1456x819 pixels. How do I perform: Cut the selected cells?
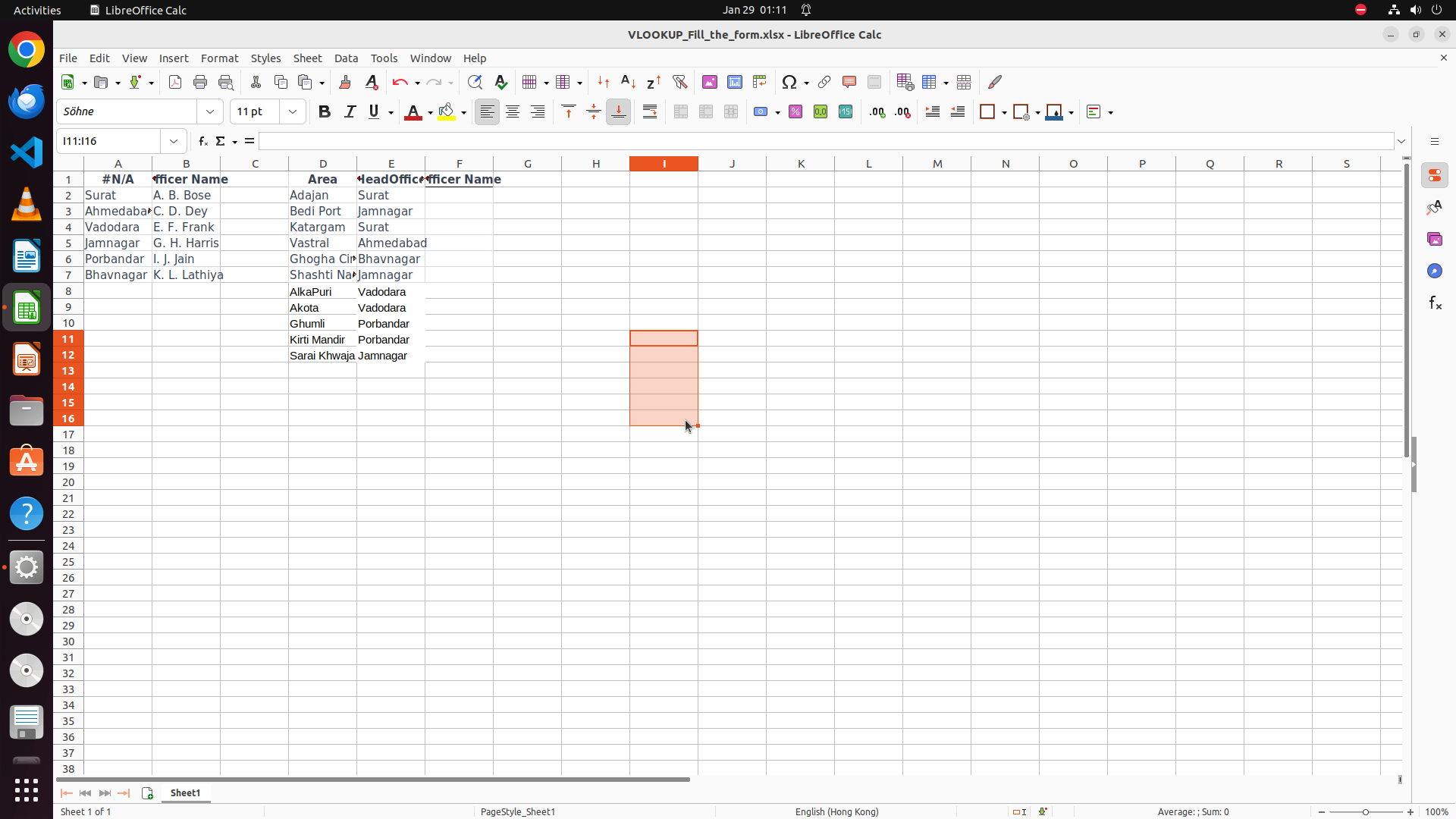coord(256,82)
